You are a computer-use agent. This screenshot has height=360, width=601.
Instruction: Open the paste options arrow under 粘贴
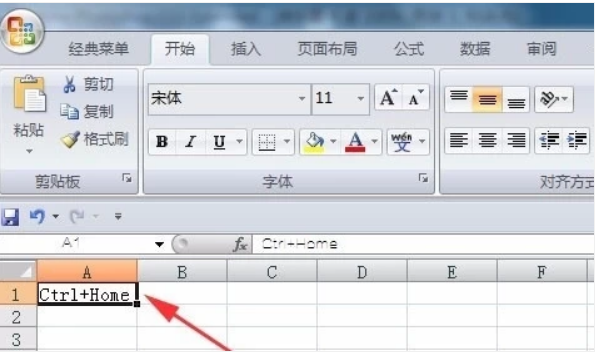pos(29,151)
